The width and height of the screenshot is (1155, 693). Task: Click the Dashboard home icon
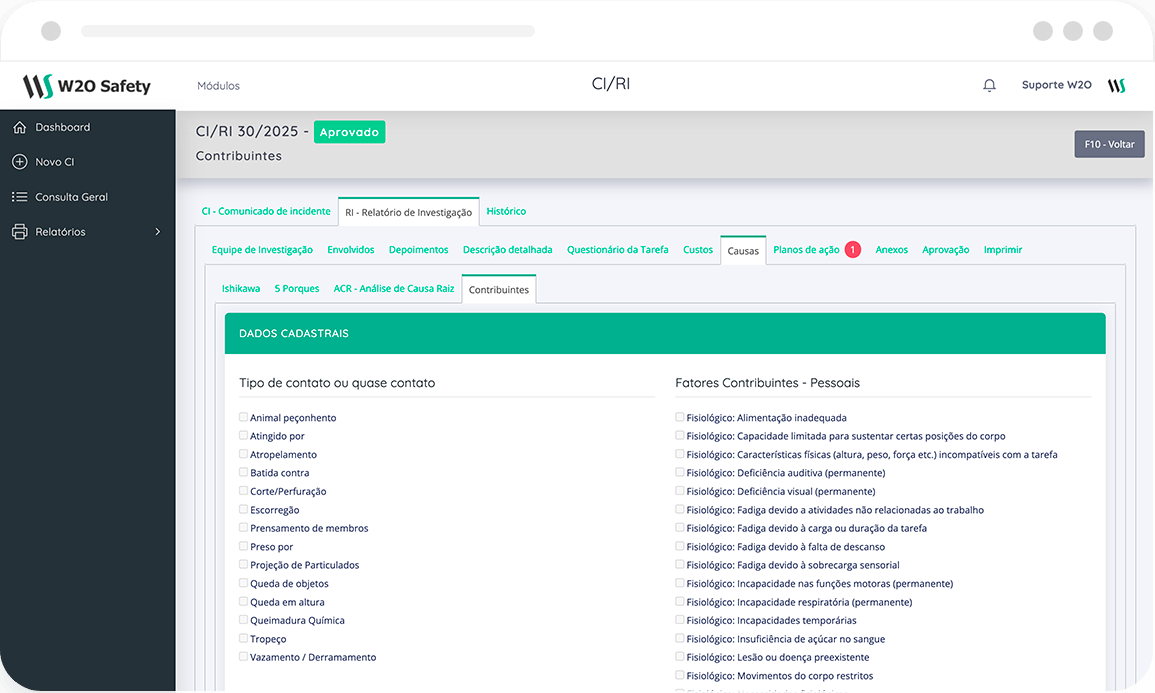click(19, 127)
